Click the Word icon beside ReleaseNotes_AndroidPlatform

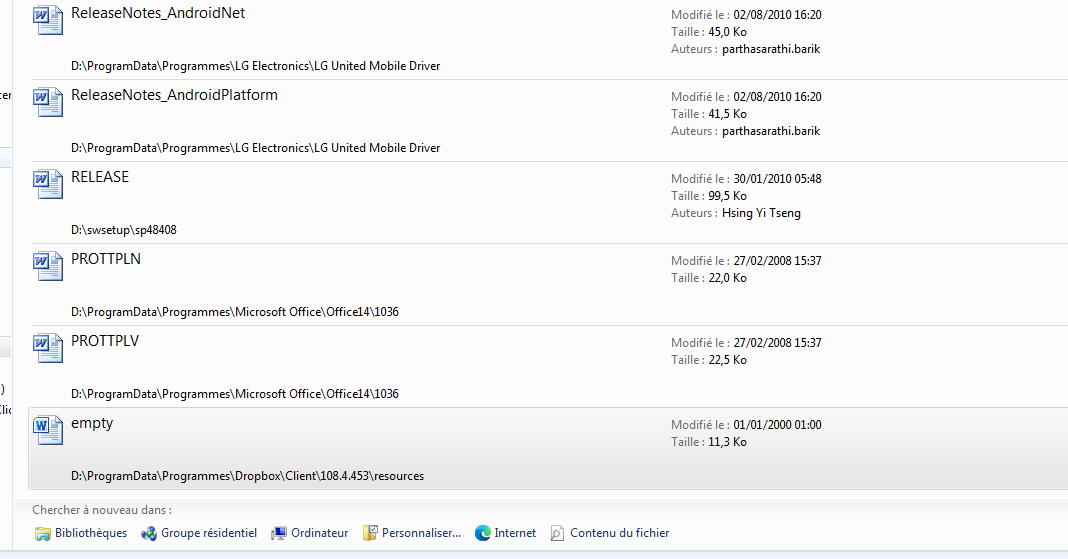tap(48, 102)
